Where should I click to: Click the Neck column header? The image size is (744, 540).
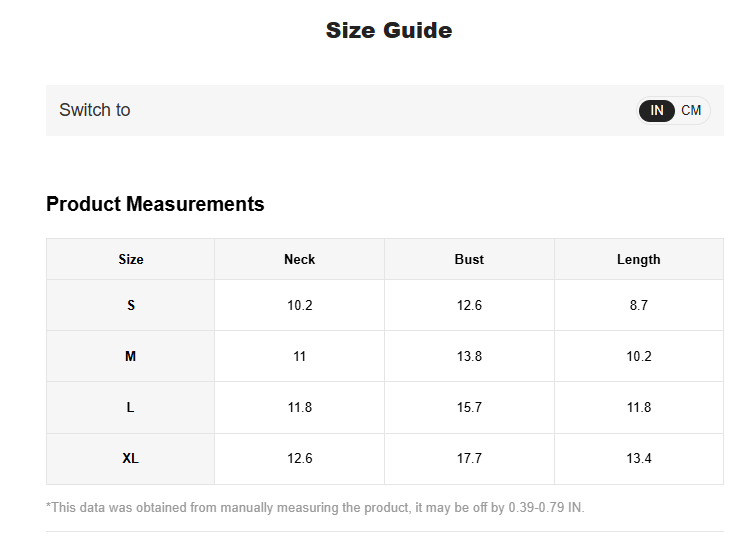299,260
